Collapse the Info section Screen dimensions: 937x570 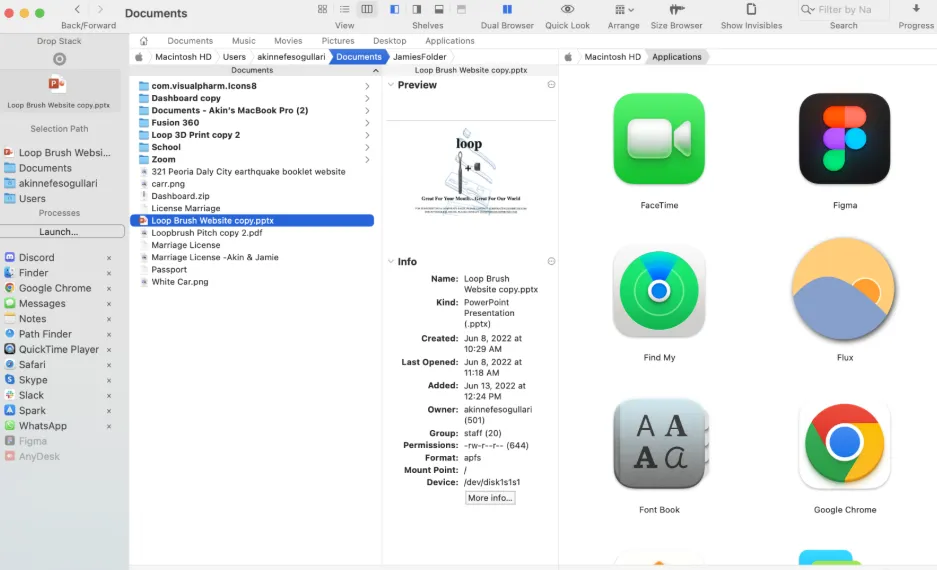[x=391, y=261]
